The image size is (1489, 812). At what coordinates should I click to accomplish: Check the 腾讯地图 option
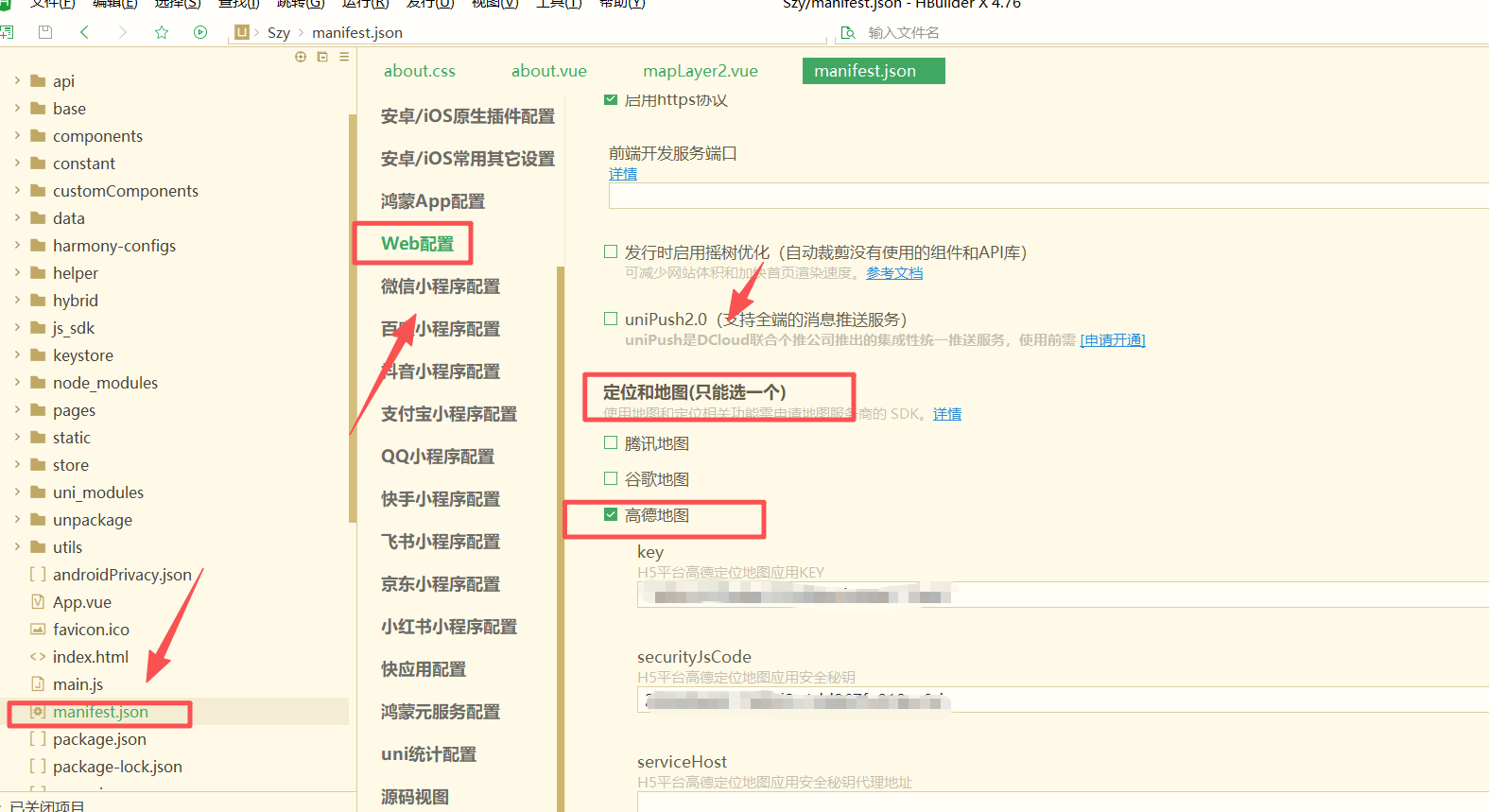(611, 442)
